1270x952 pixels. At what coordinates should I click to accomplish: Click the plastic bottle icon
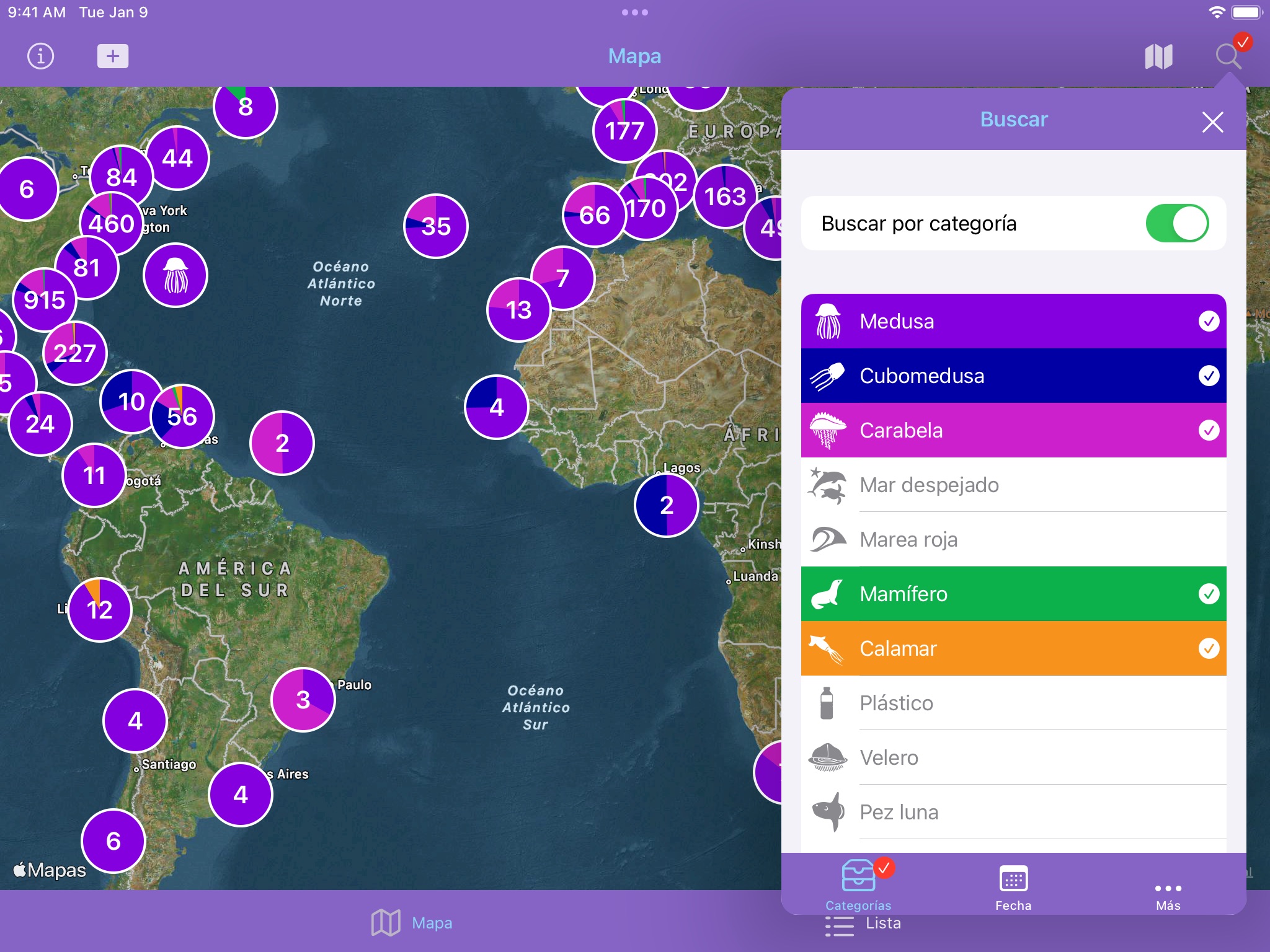[827, 703]
